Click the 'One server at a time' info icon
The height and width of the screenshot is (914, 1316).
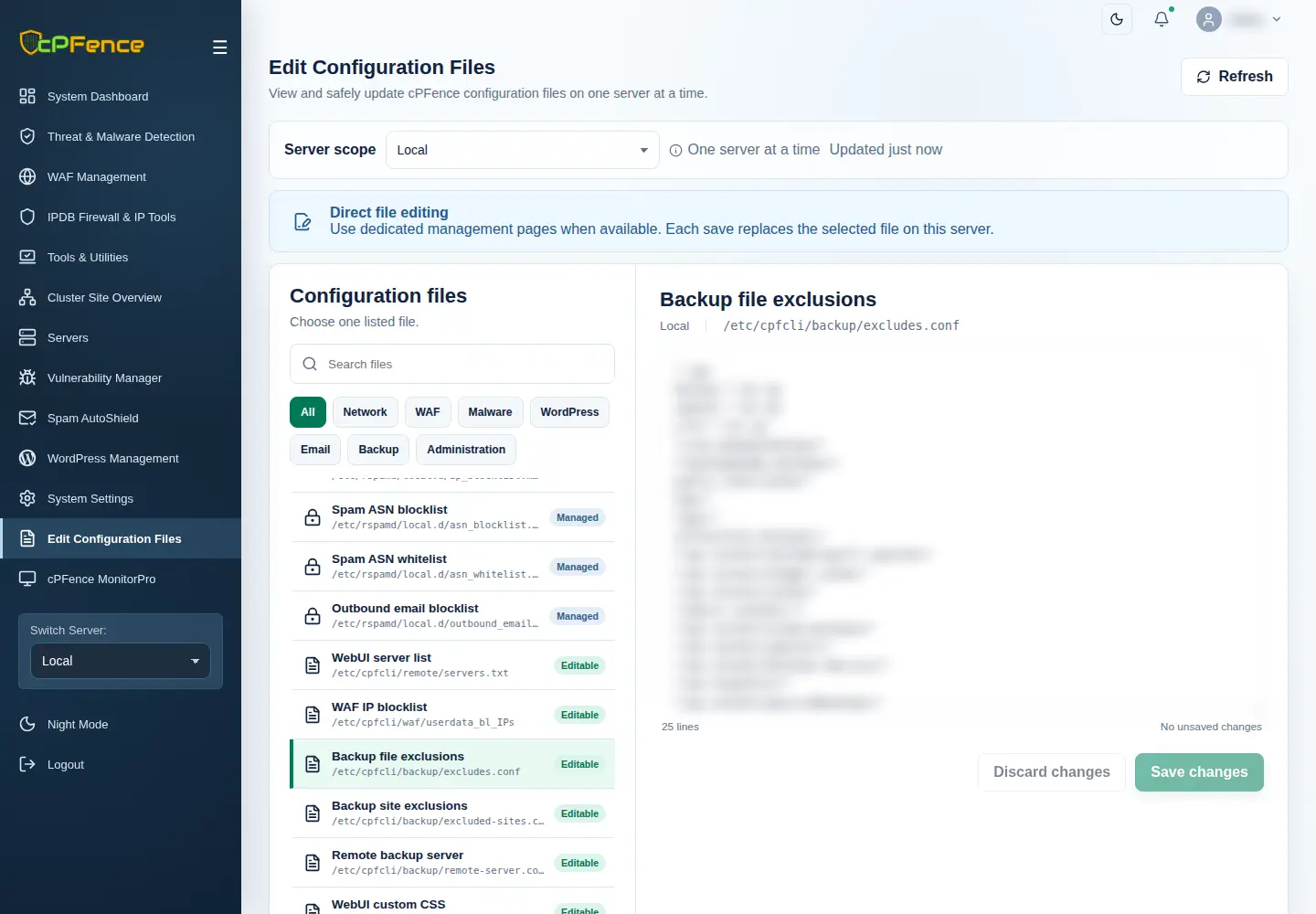(x=676, y=150)
